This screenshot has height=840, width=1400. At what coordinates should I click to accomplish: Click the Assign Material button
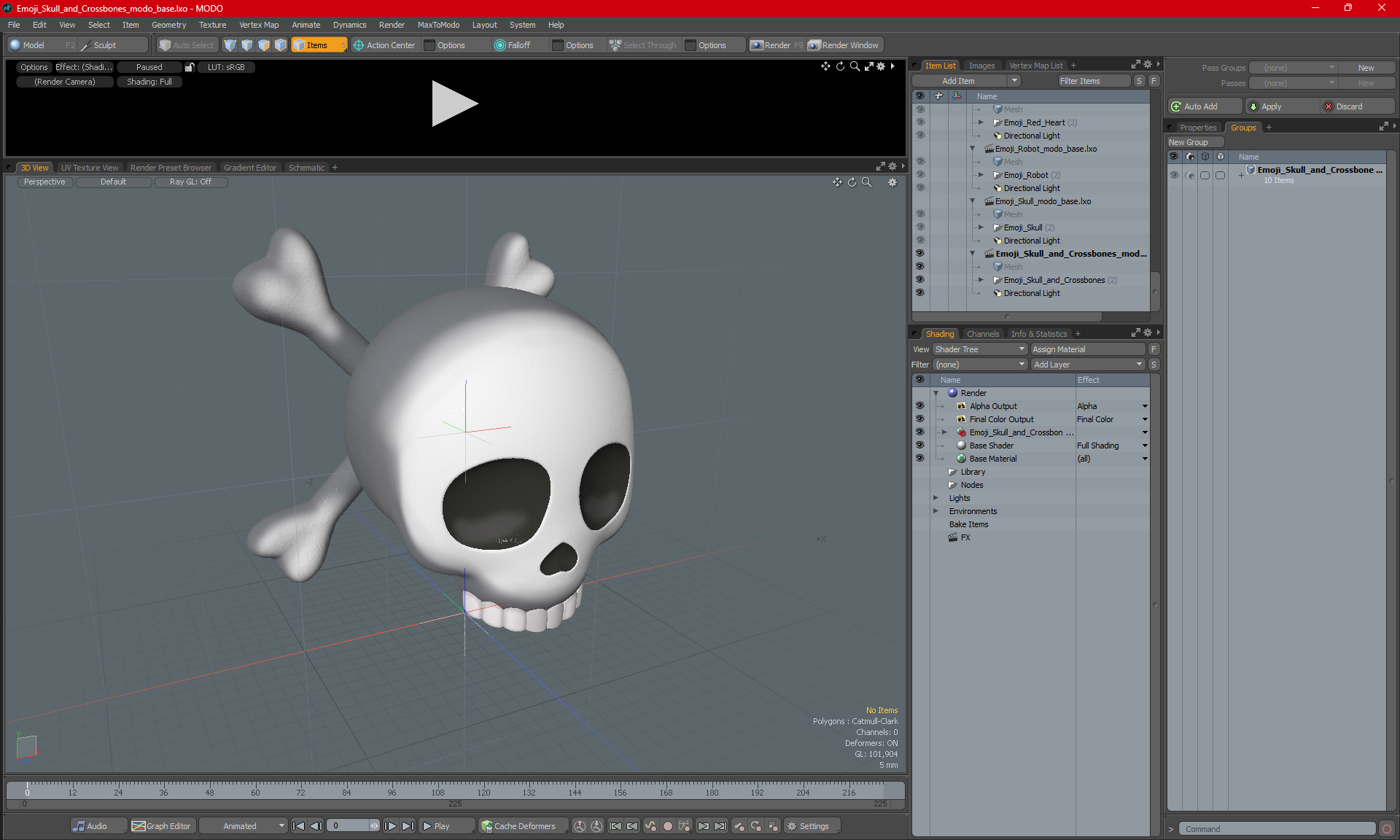coord(1088,349)
